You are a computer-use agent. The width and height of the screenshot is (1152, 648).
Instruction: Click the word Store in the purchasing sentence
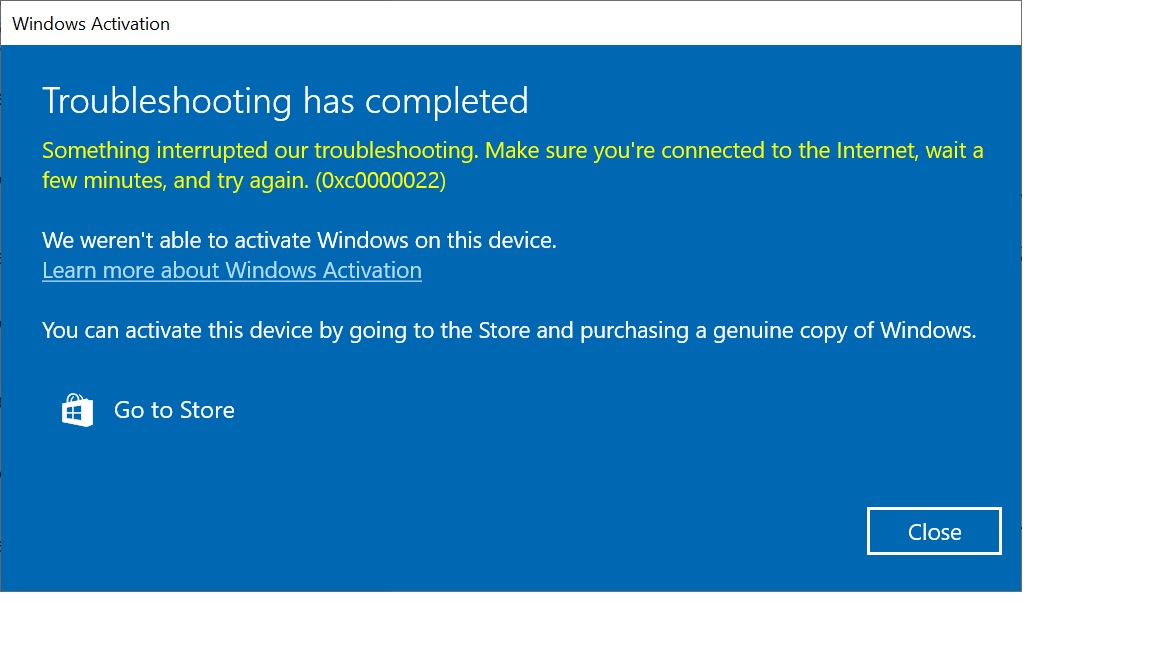[x=504, y=331]
